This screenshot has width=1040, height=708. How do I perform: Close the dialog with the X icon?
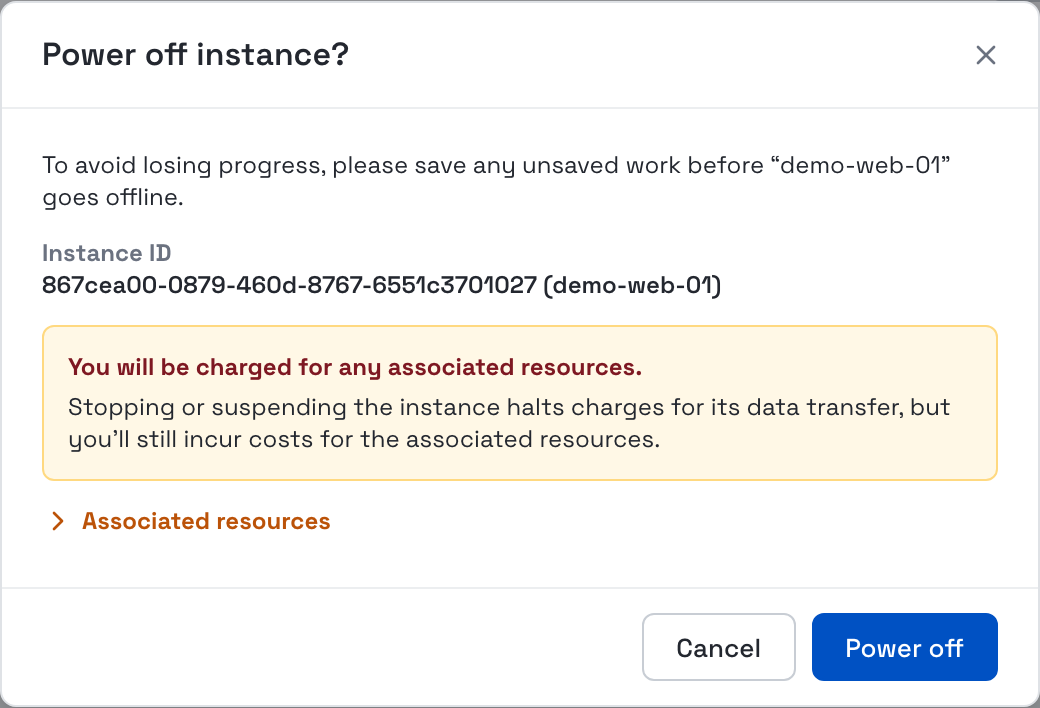click(x=986, y=55)
